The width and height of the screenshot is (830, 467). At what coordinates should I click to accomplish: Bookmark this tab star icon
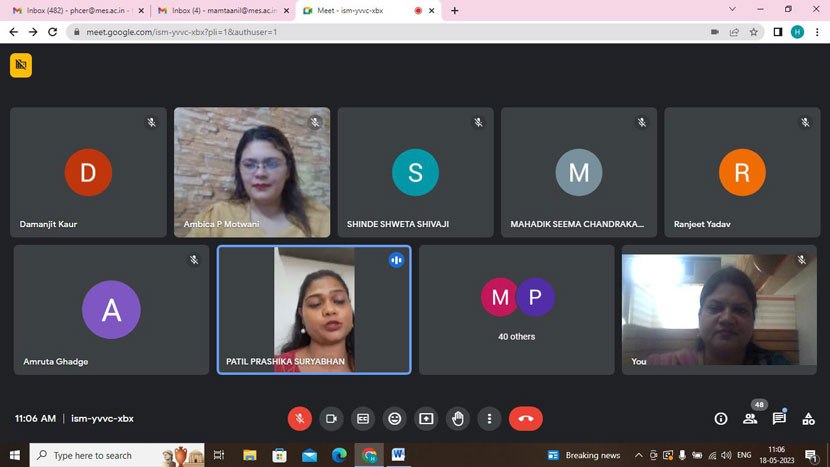coord(754,32)
